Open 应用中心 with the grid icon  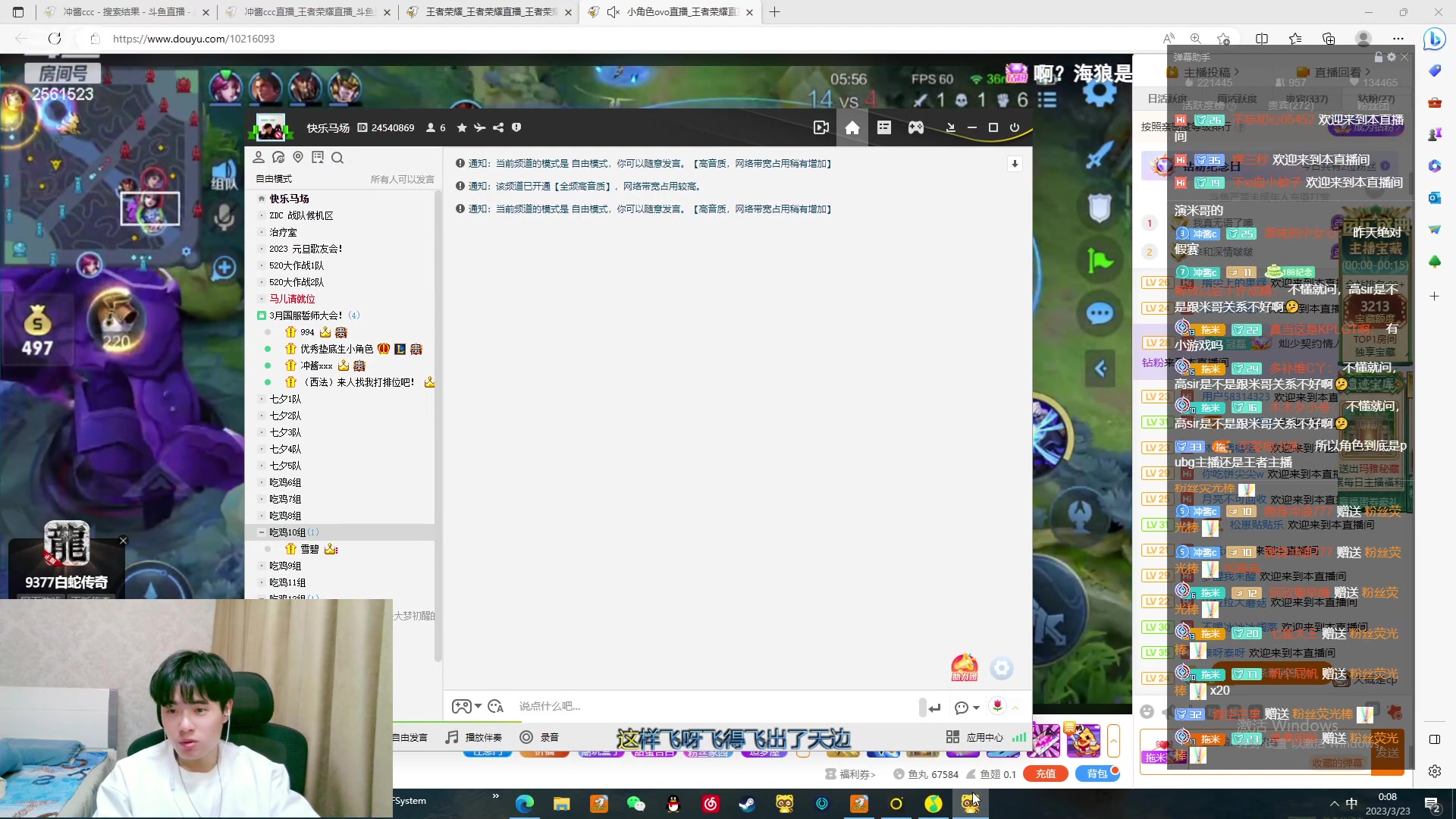click(x=953, y=736)
